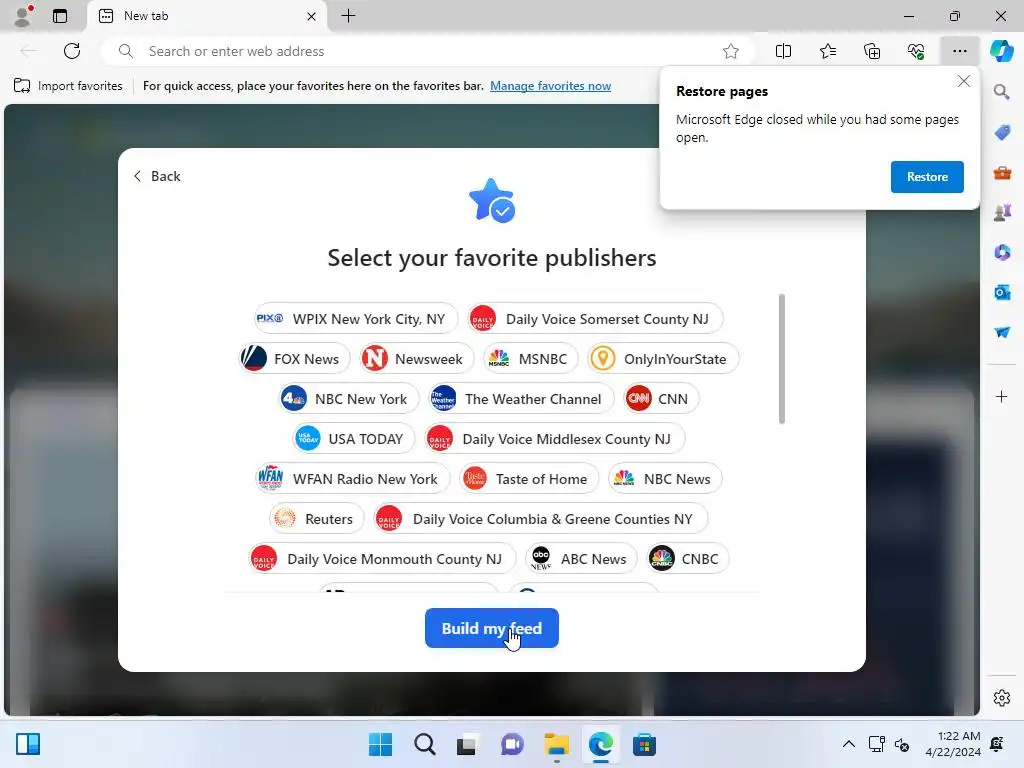Select the FOX News publisher chip
This screenshot has width=1024, height=768.
pos(295,359)
